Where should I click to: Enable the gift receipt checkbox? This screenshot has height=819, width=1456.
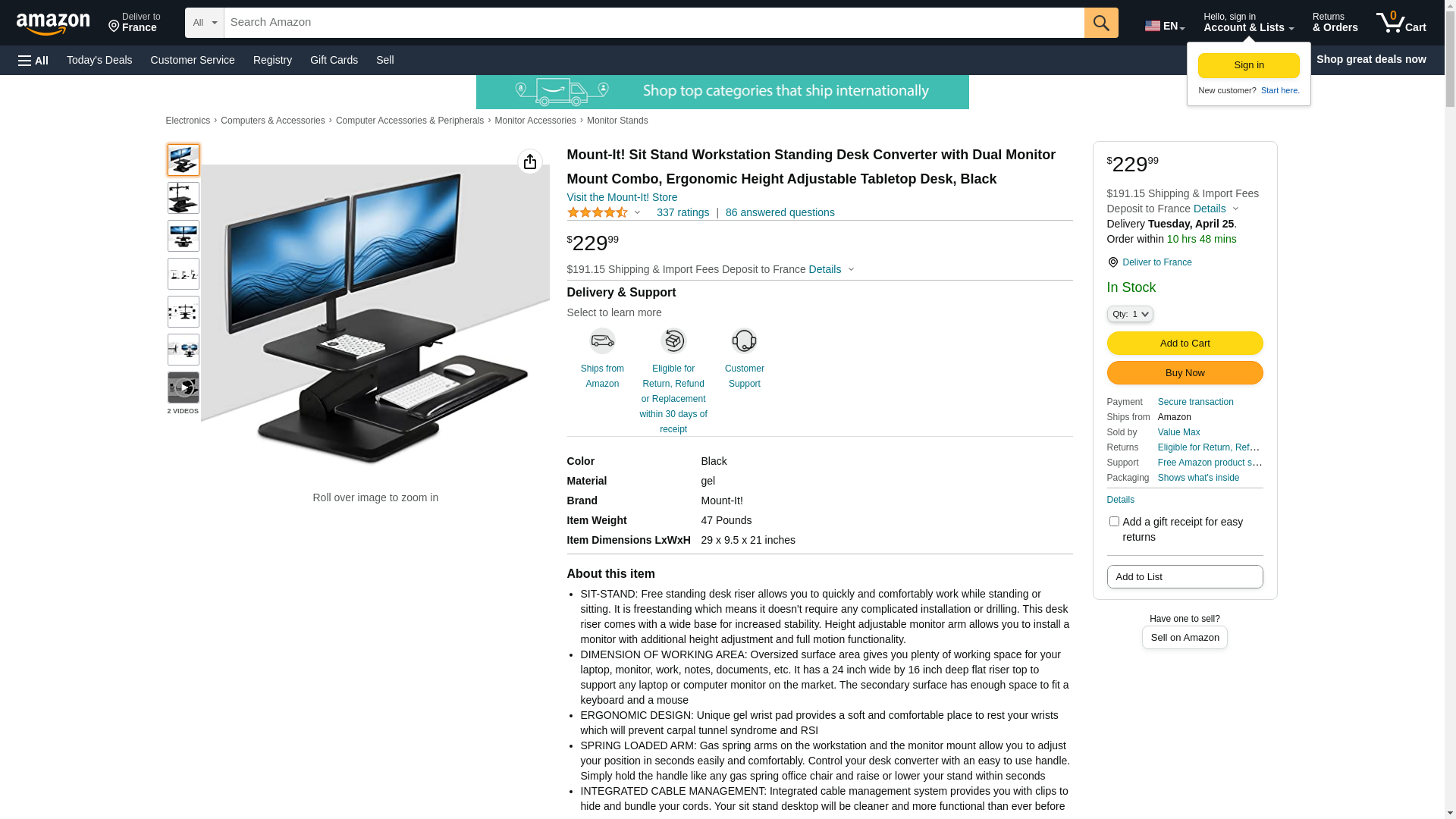[1114, 522]
